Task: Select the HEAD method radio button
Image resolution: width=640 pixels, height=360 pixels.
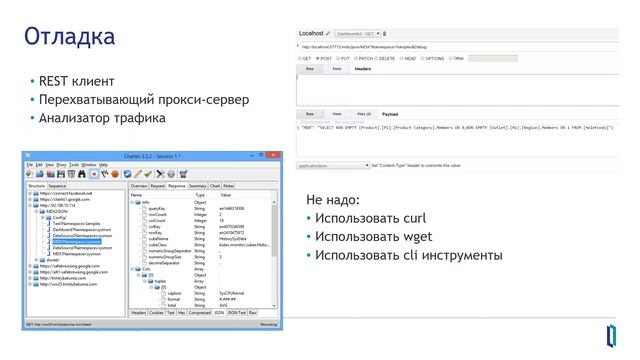Action: pos(402,58)
